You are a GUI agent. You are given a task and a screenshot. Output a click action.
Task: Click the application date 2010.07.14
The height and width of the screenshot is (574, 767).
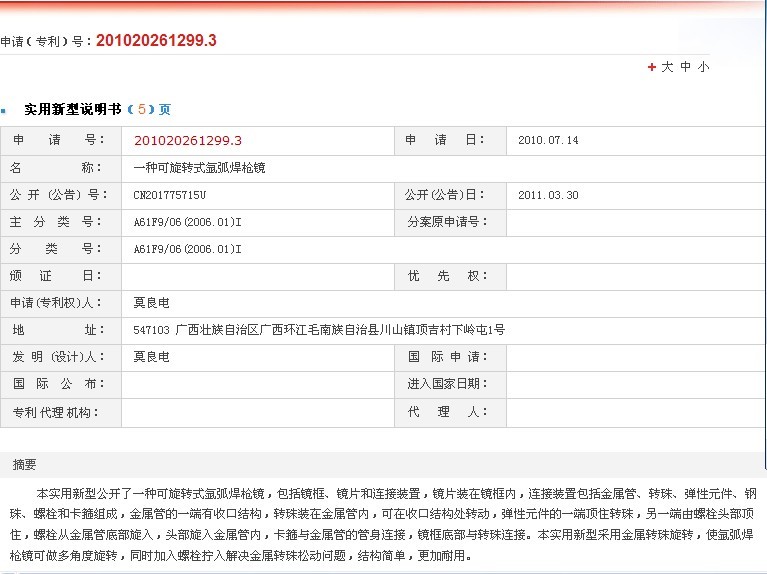coord(548,140)
